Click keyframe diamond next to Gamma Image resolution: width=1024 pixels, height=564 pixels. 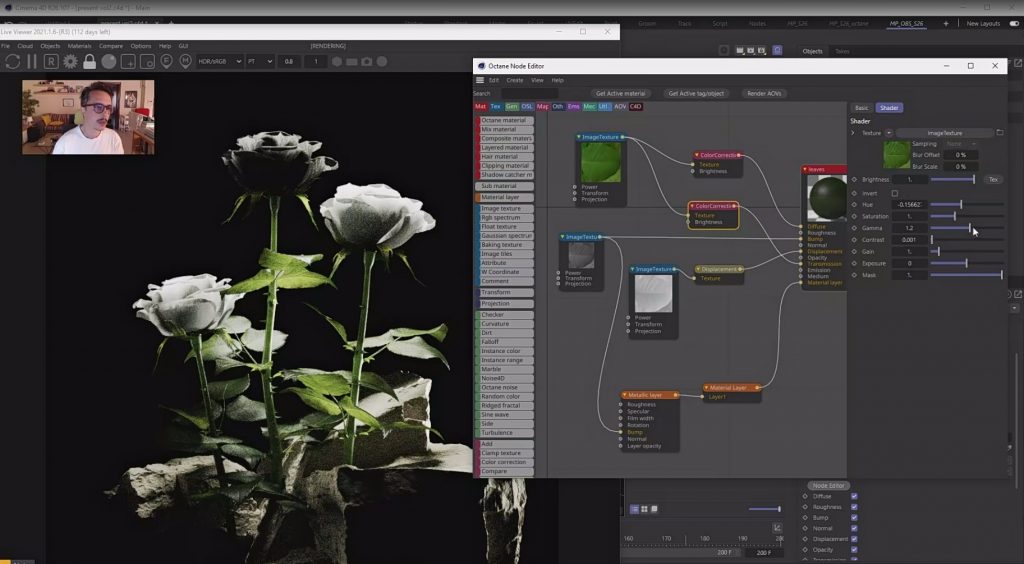(x=854, y=228)
